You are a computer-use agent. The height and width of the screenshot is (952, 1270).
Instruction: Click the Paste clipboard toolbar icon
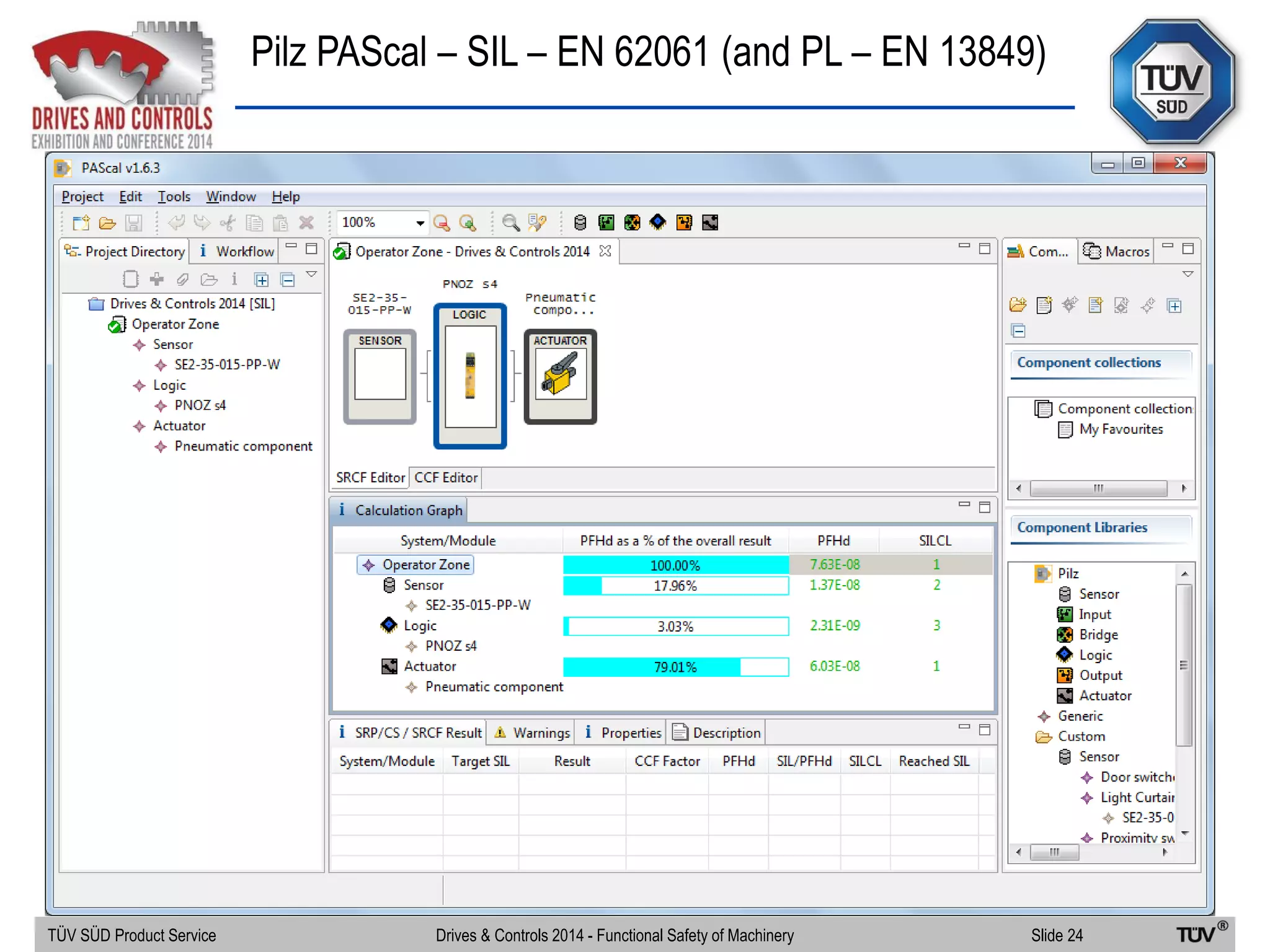tap(280, 223)
